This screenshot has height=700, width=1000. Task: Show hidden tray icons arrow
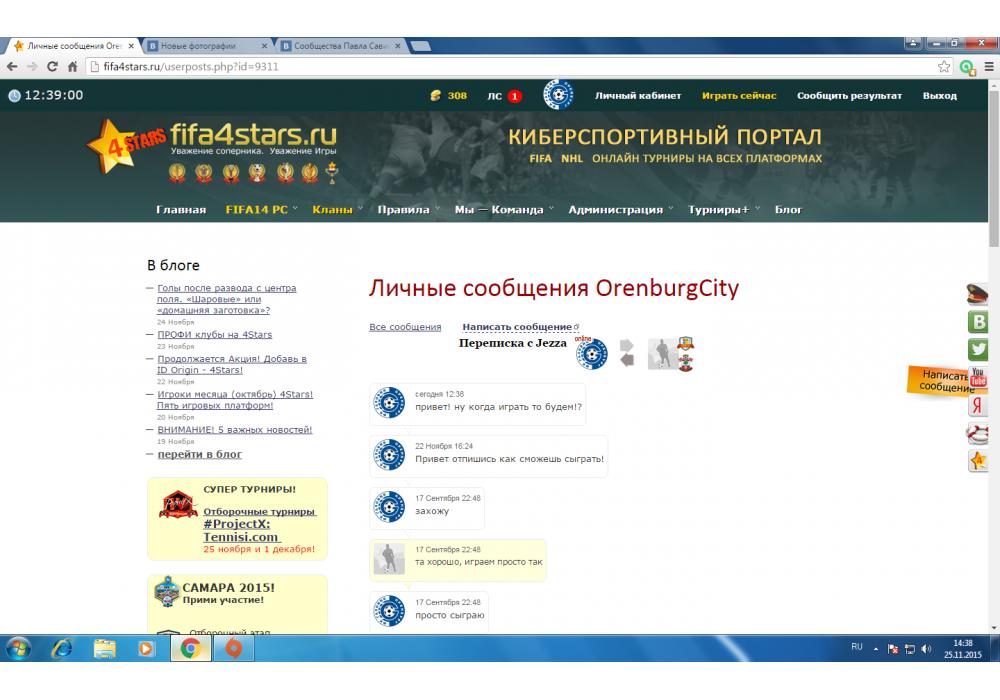876,649
